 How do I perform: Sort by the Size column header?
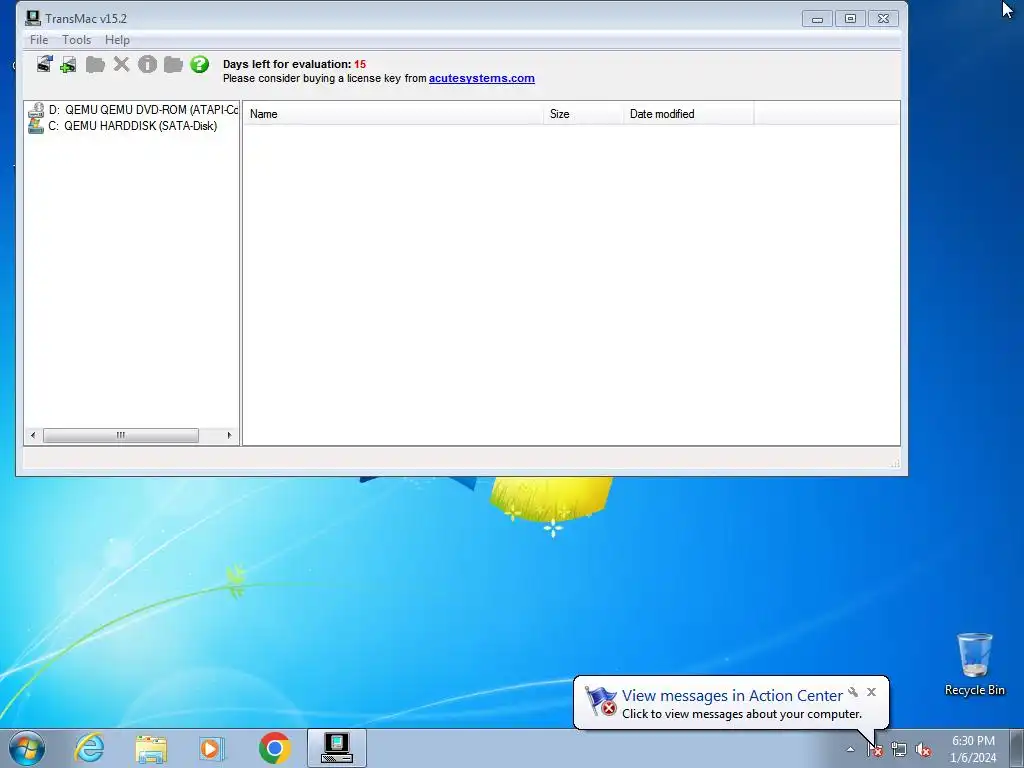coord(583,114)
